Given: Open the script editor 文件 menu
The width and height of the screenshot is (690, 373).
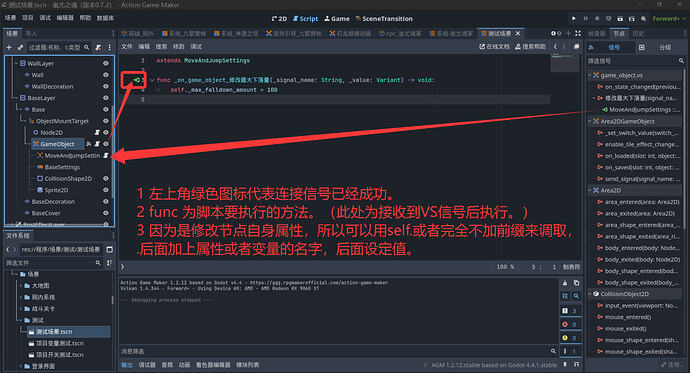Looking at the screenshot, I should point(127,47).
